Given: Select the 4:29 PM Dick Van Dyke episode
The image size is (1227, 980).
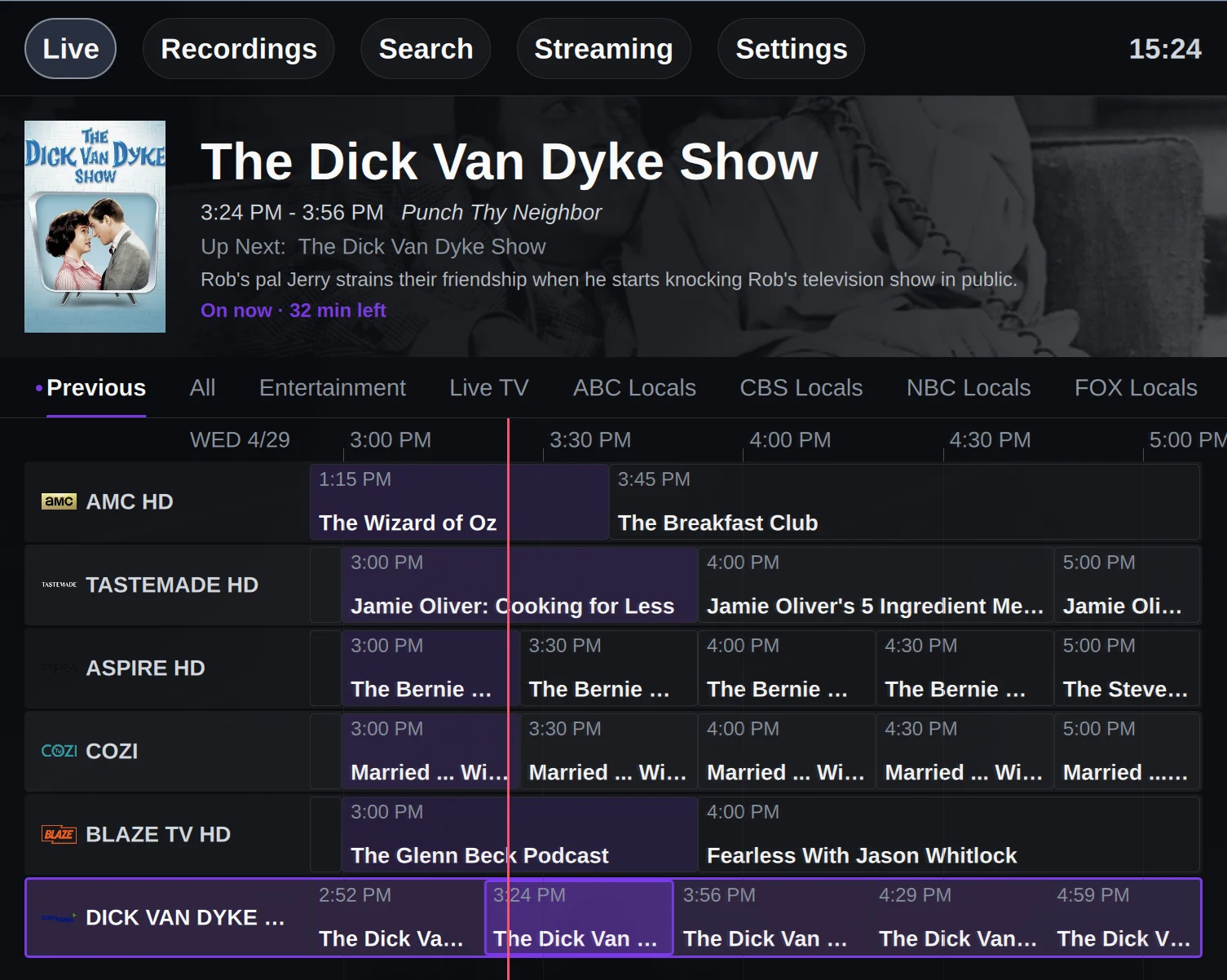Looking at the screenshot, I should 960,917.
